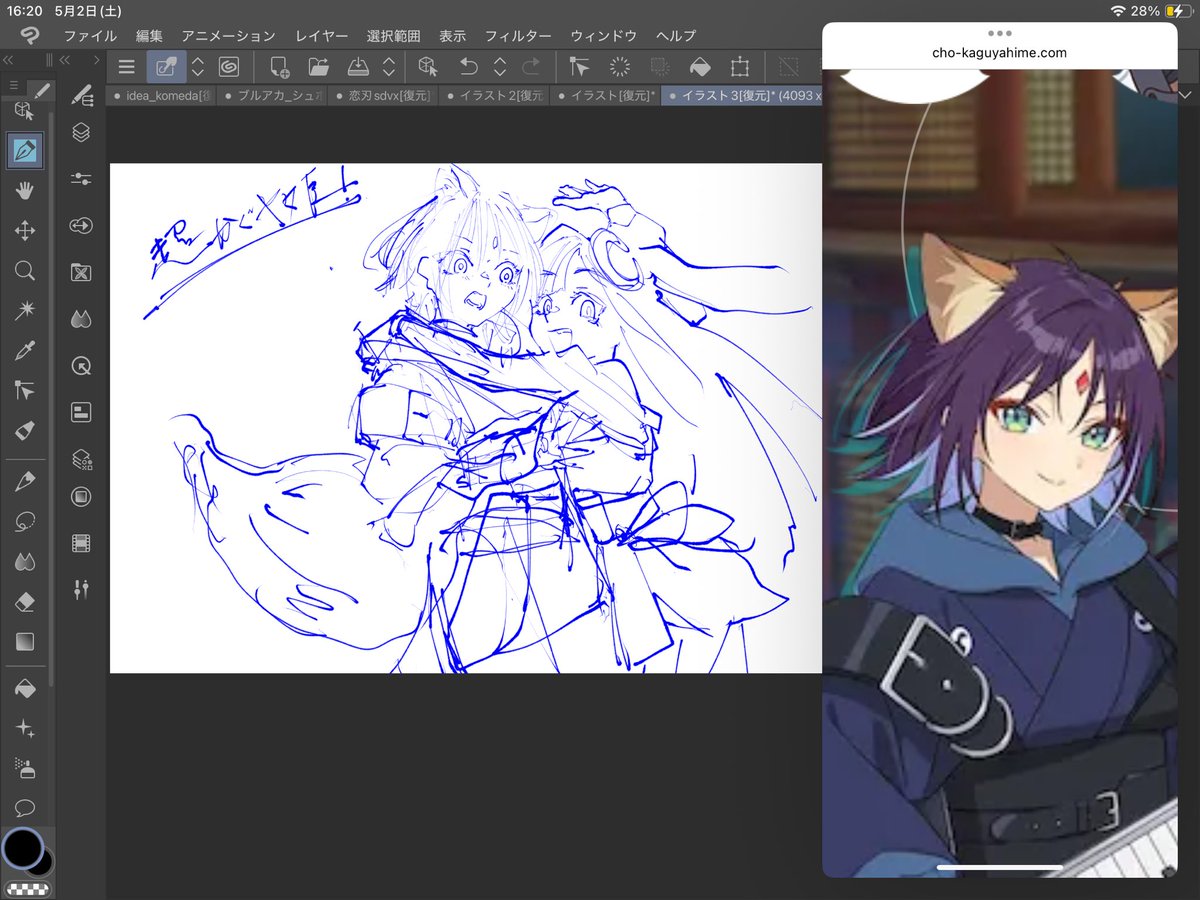
Task: Open the ウィンドウ menu
Action: point(603,35)
